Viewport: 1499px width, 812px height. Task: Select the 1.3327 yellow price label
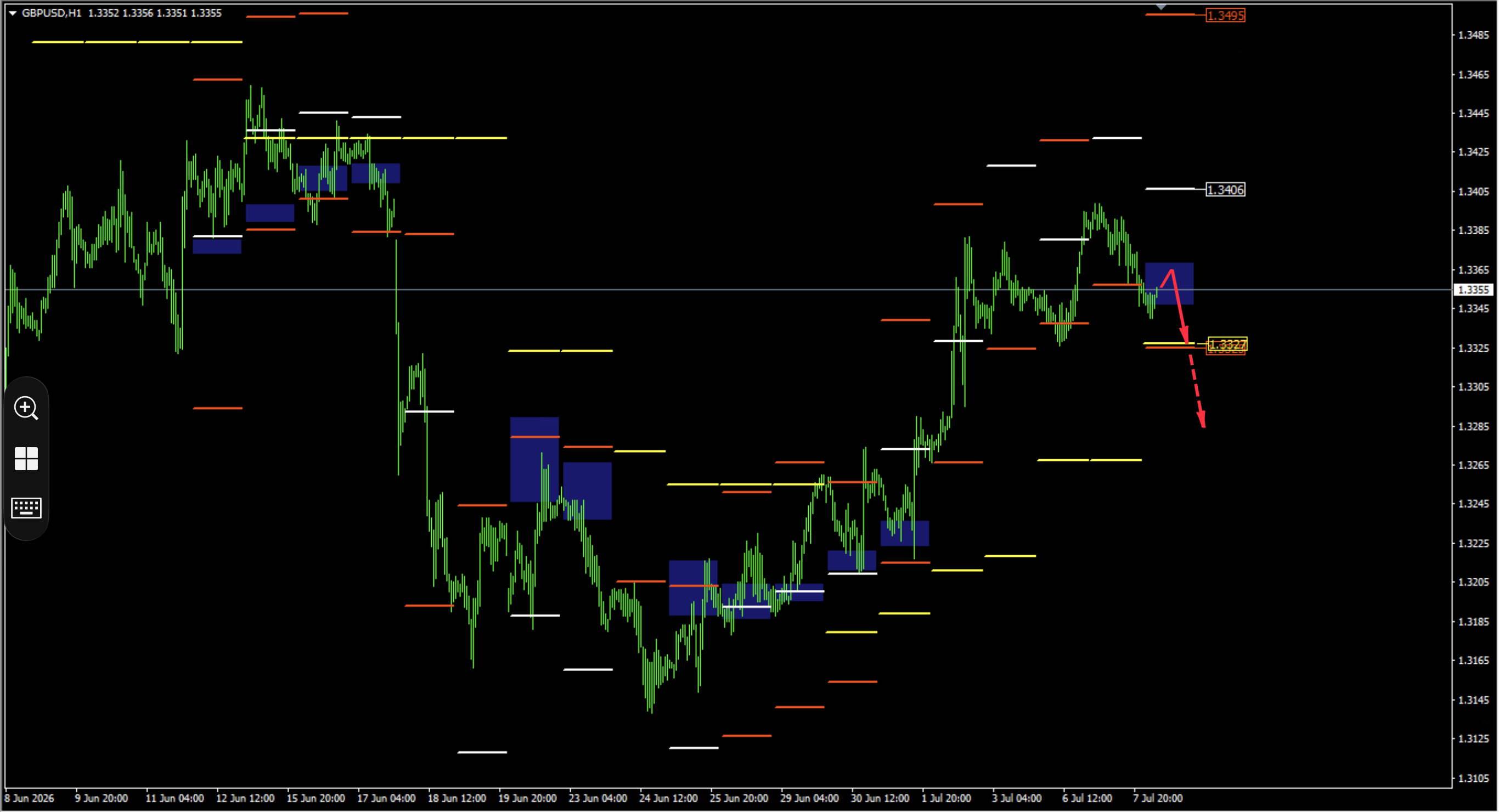pos(1227,345)
